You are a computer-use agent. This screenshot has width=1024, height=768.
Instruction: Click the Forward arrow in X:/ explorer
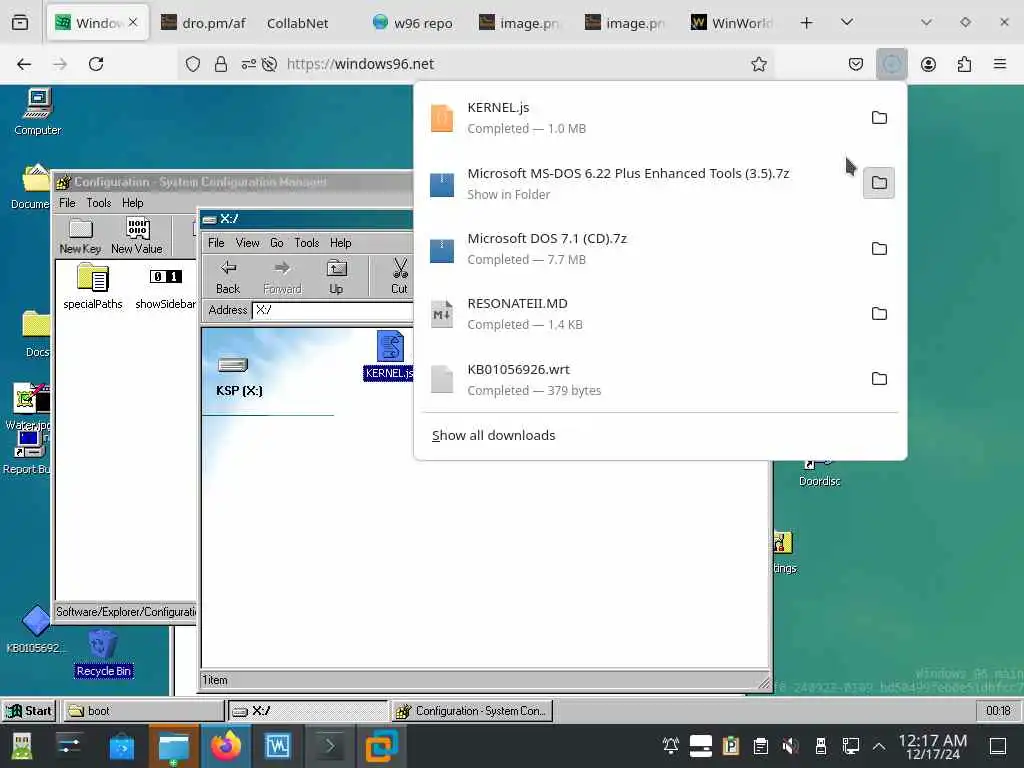(282, 276)
